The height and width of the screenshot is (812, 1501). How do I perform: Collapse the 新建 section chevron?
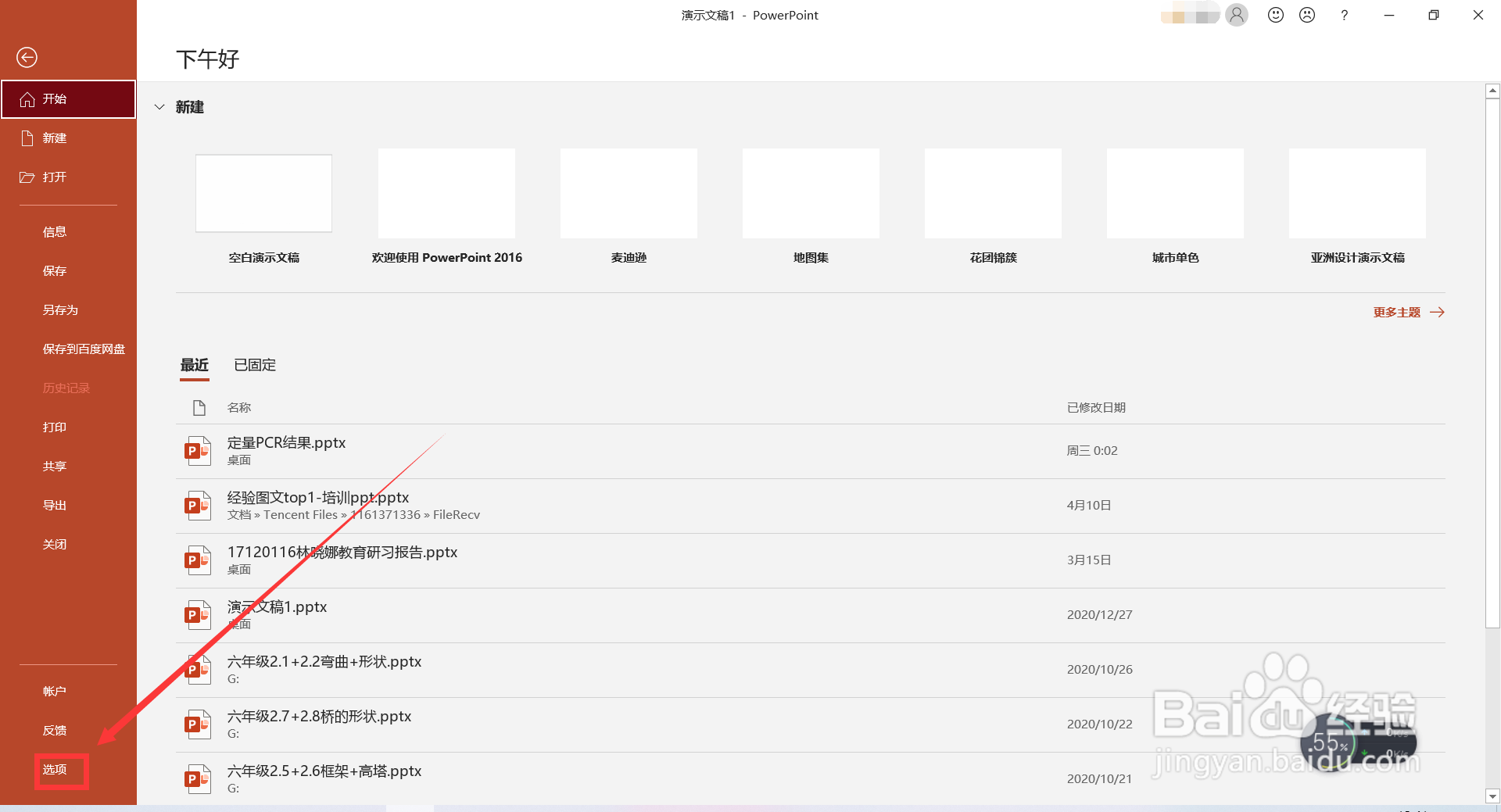click(159, 107)
